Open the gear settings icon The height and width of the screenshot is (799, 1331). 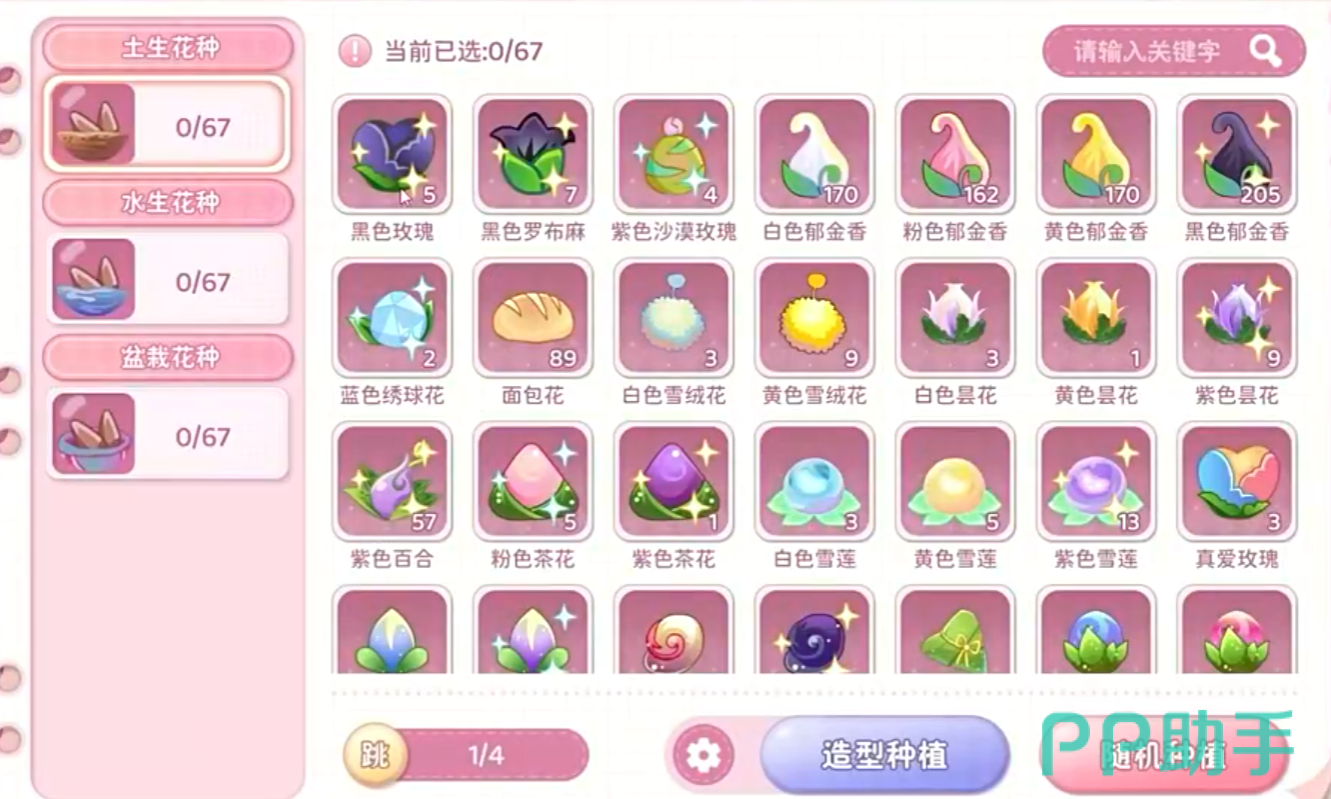703,755
